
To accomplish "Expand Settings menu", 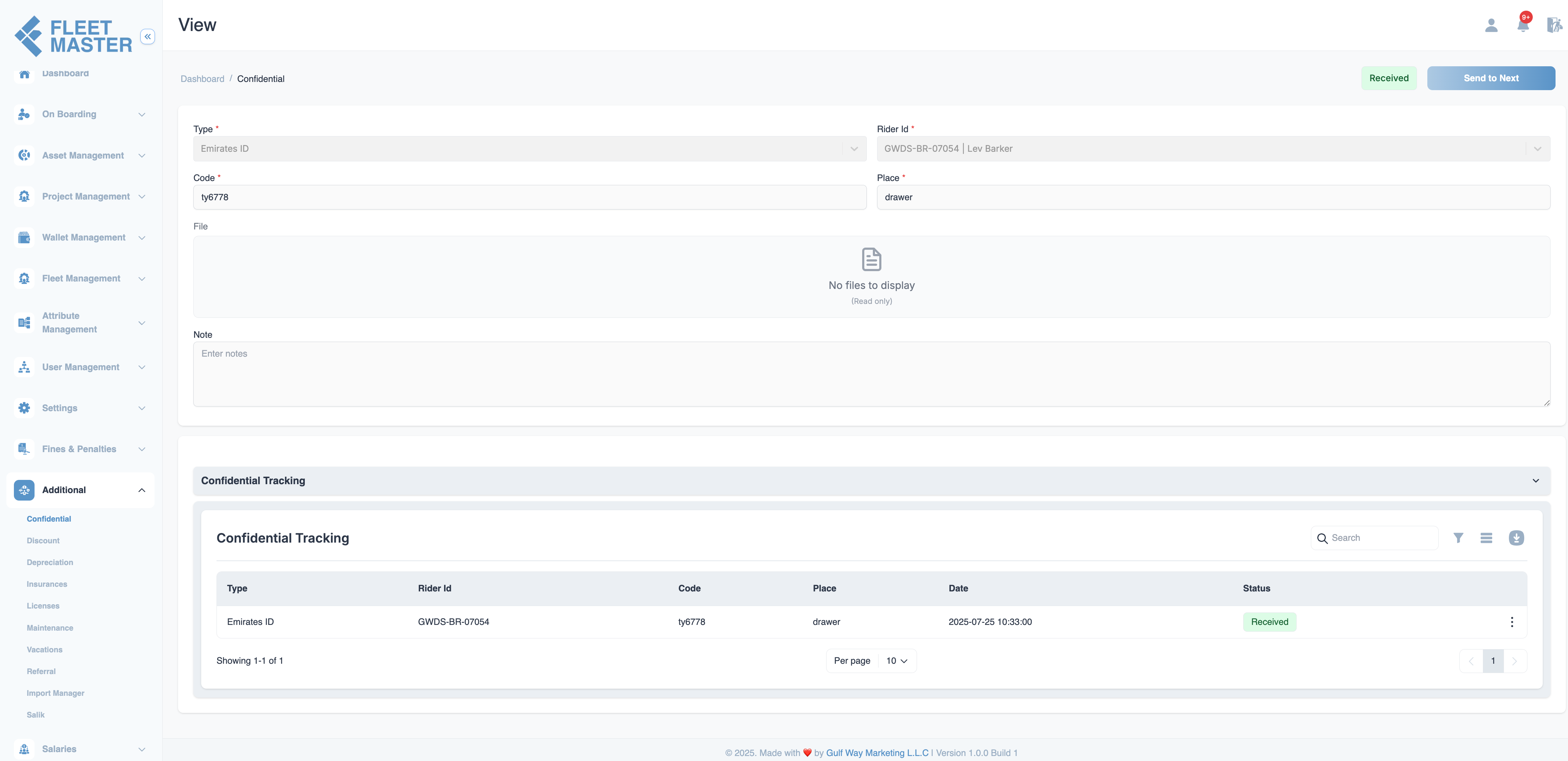I will click(x=142, y=408).
